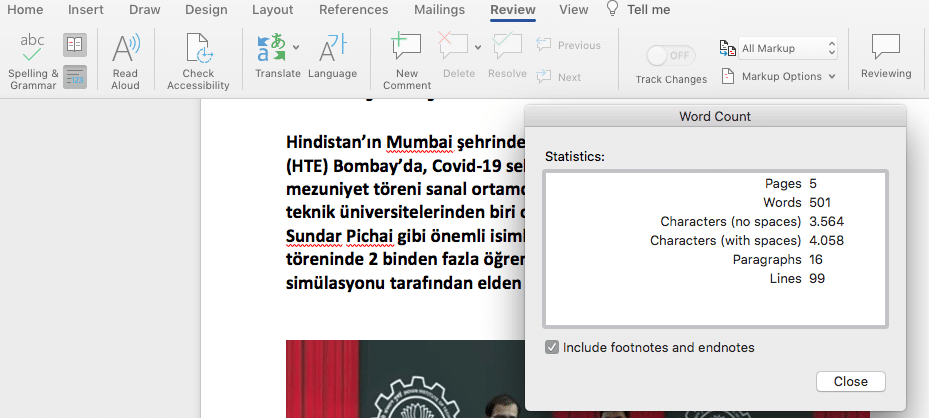Click the Paragraphs value 16
929x418 pixels.
coord(816,259)
